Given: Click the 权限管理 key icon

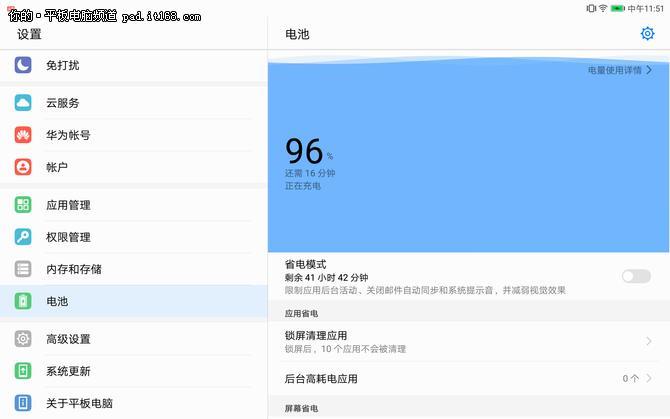Looking at the screenshot, I should pos(23,237).
